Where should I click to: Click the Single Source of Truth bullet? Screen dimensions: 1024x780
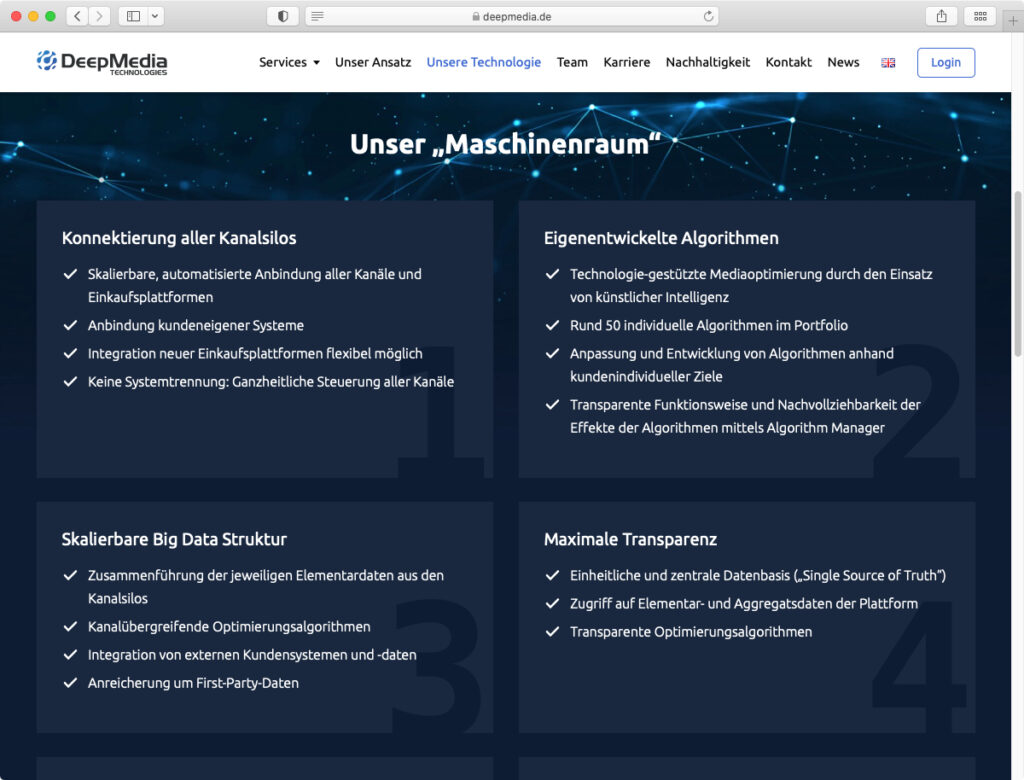pos(758,576)
